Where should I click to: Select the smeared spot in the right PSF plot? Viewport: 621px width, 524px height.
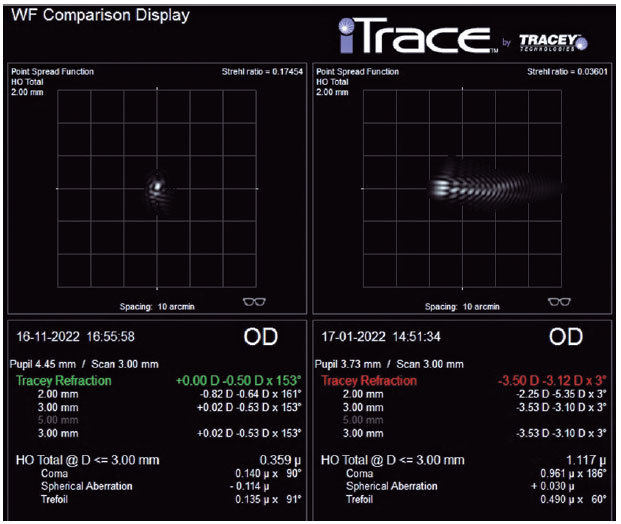(x=478, y=187)
